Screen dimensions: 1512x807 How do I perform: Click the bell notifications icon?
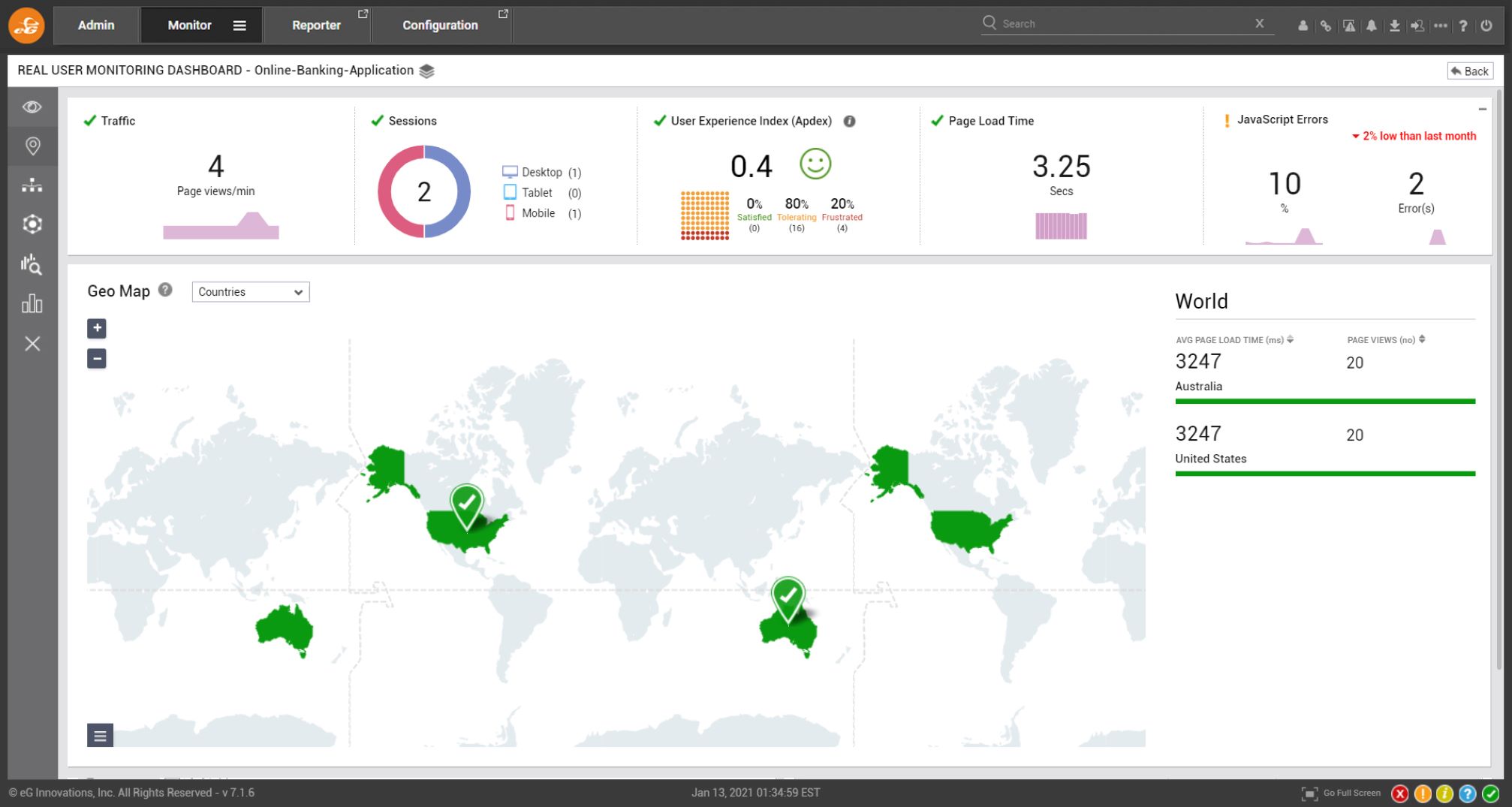click(x=1372, y=26)
